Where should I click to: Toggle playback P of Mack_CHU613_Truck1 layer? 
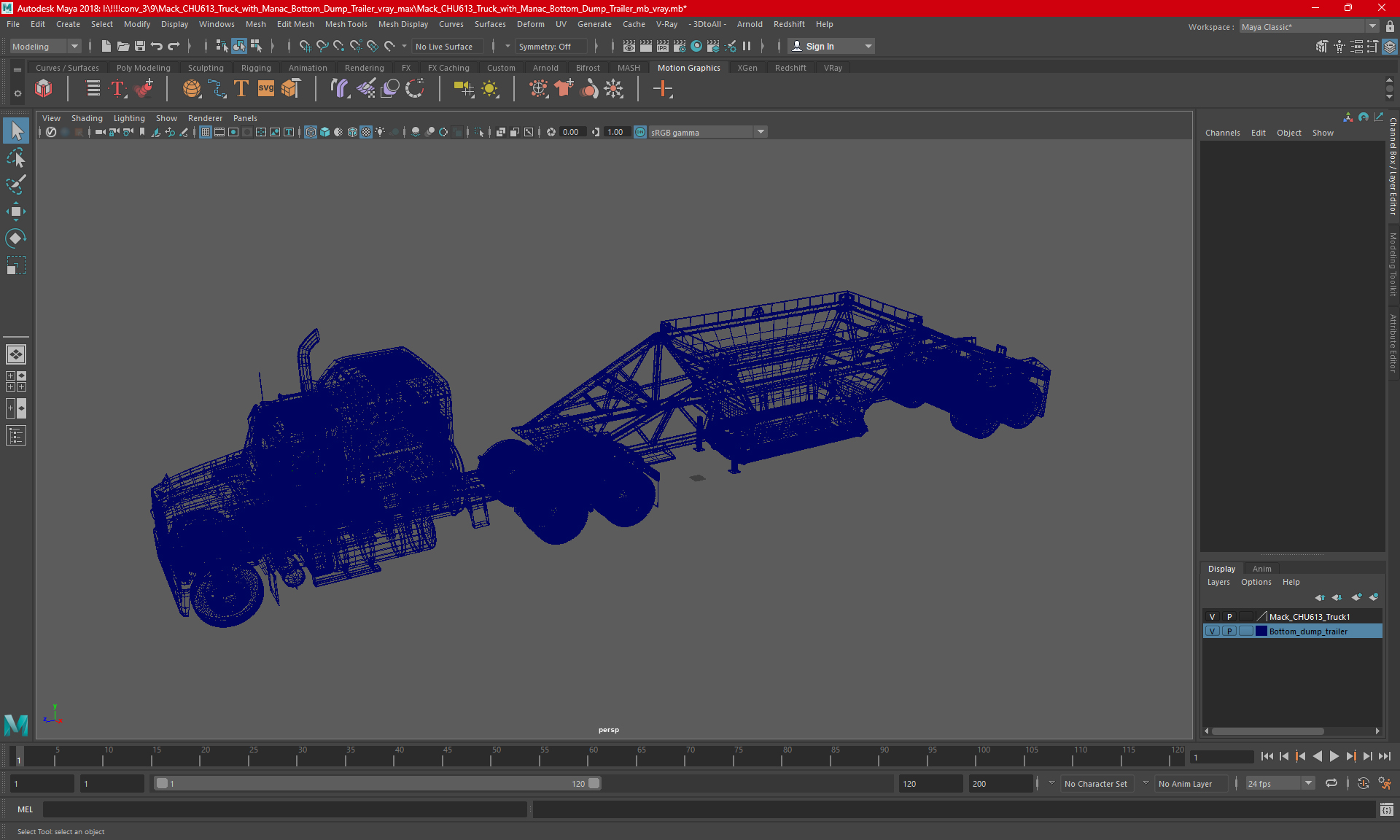(x=1229, y=617)
